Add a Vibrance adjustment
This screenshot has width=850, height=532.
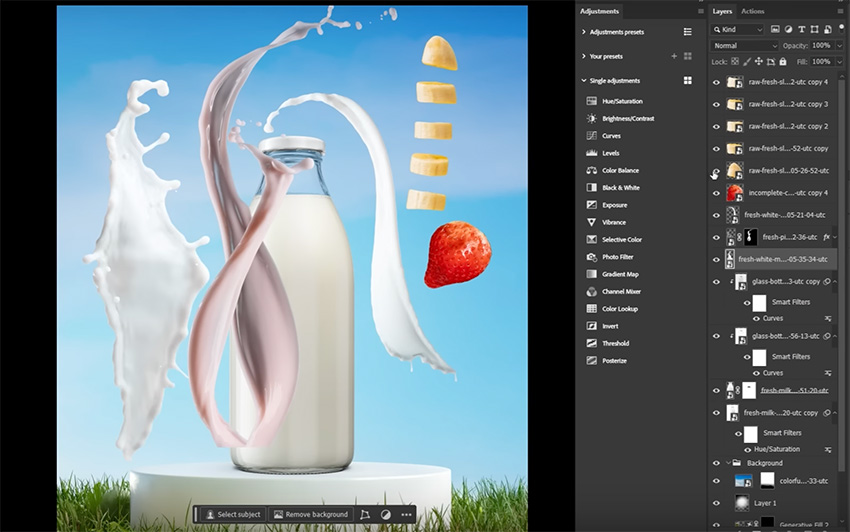(606, 222)
